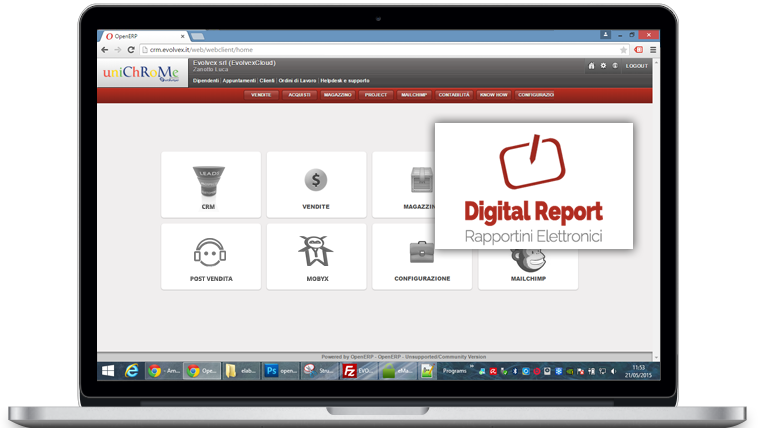
Task: Open the Windows Start button
Action: [108, 371]
